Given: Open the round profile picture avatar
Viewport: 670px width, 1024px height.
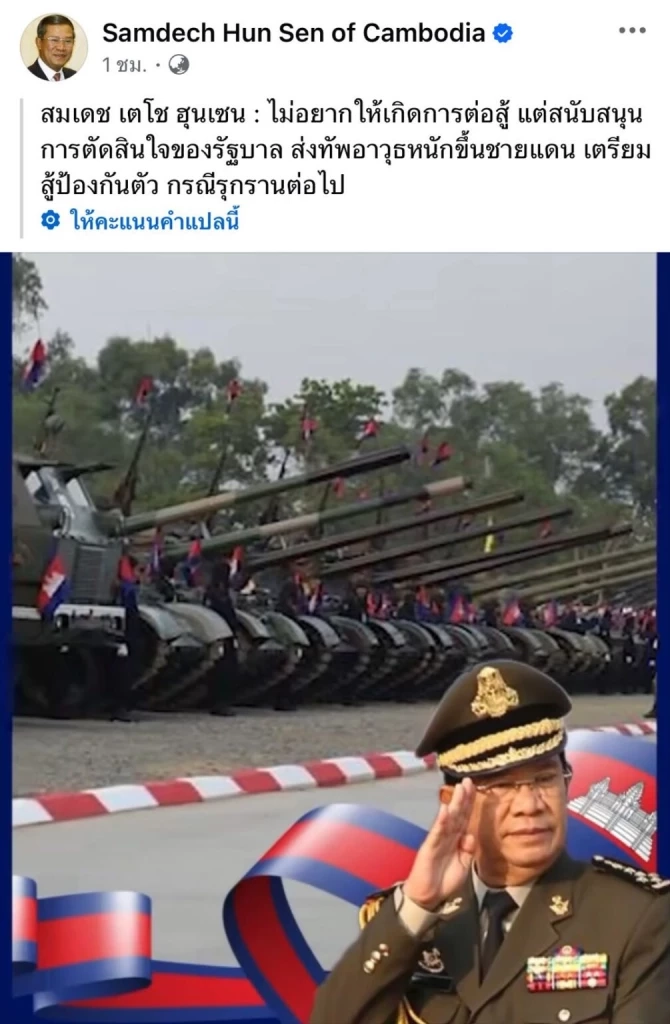Looking at the screenshot, I should pos(54,47).
